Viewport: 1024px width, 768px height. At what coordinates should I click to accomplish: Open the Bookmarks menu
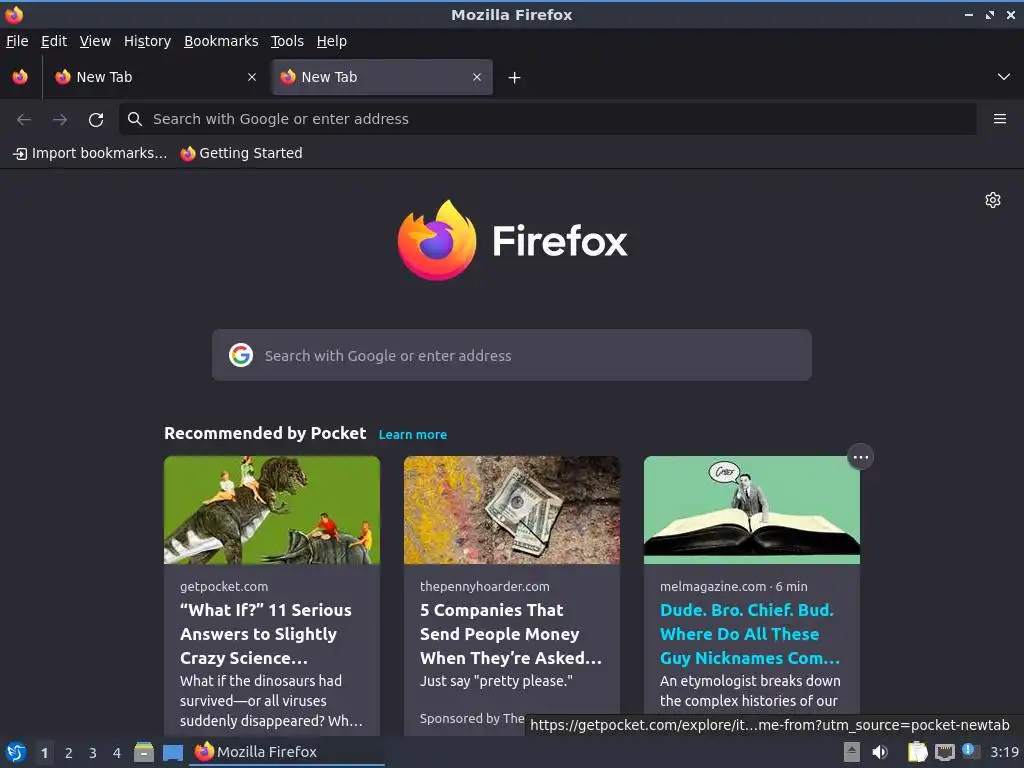[221, 41]
